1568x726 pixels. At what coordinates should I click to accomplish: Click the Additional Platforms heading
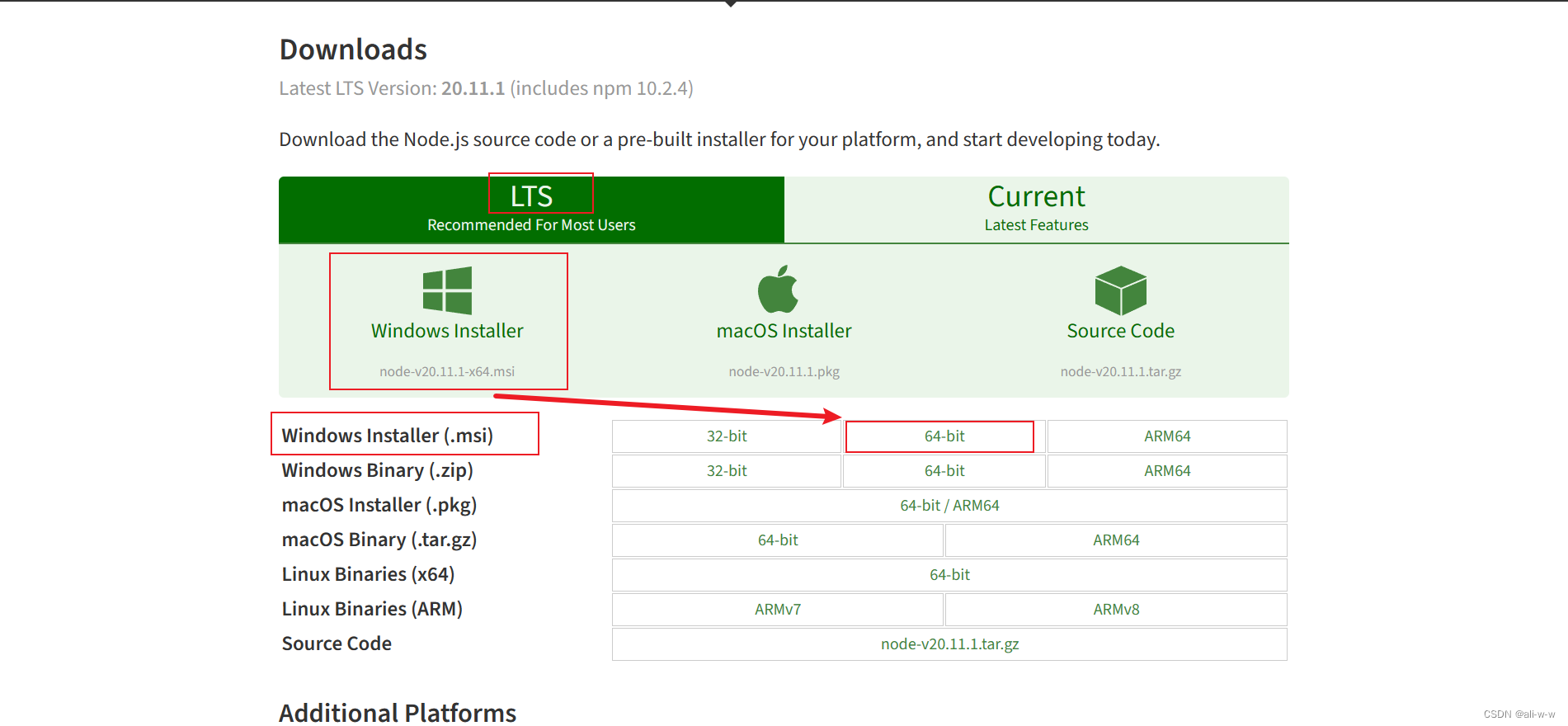398,713
